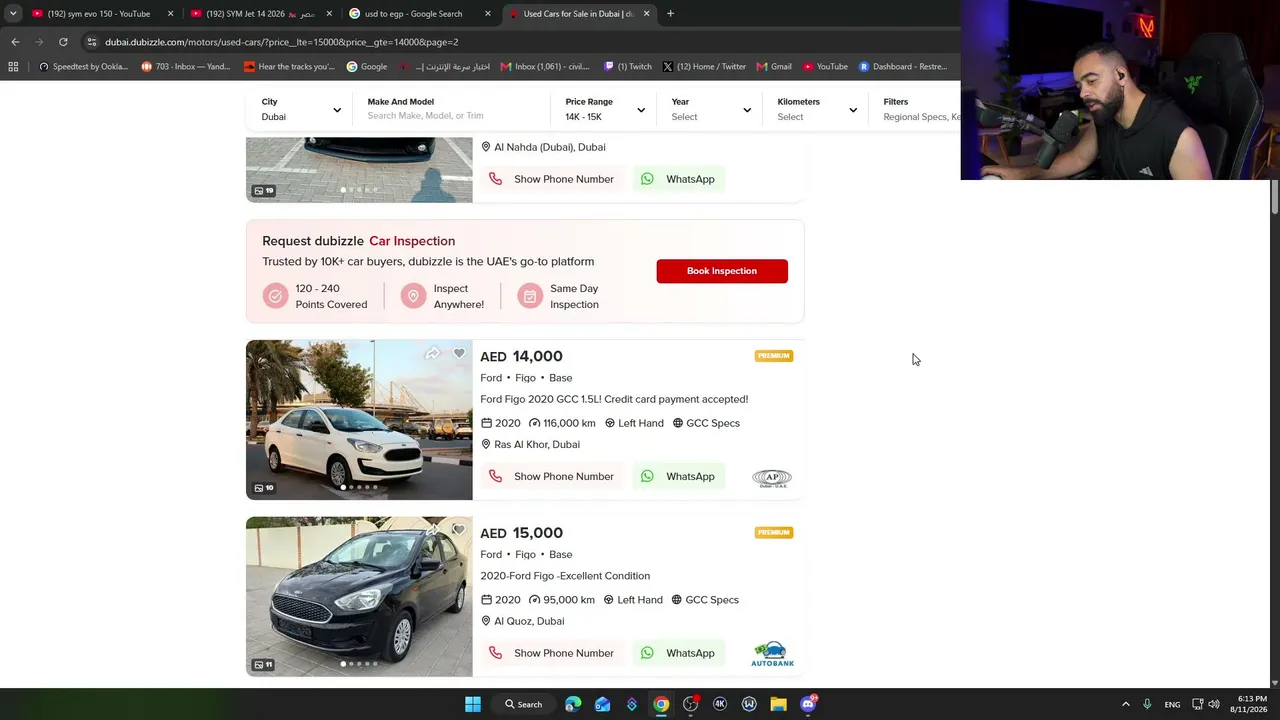Click the browser address bar URL

282,42
